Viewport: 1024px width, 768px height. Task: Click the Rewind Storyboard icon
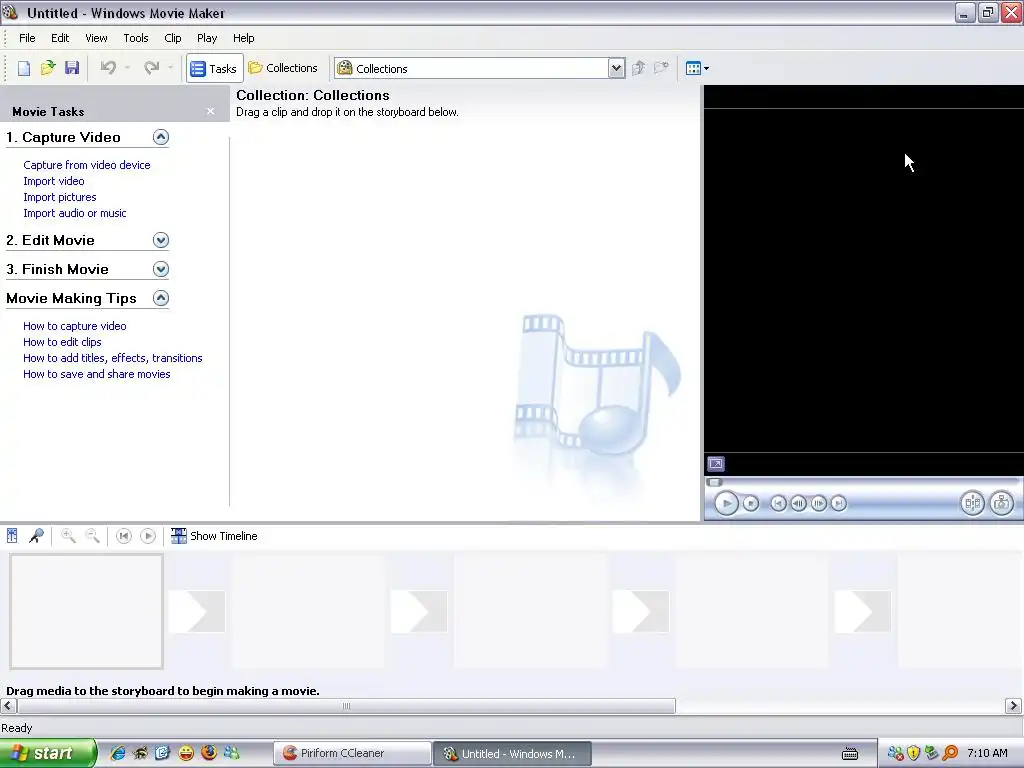click(x=123, y=536)
